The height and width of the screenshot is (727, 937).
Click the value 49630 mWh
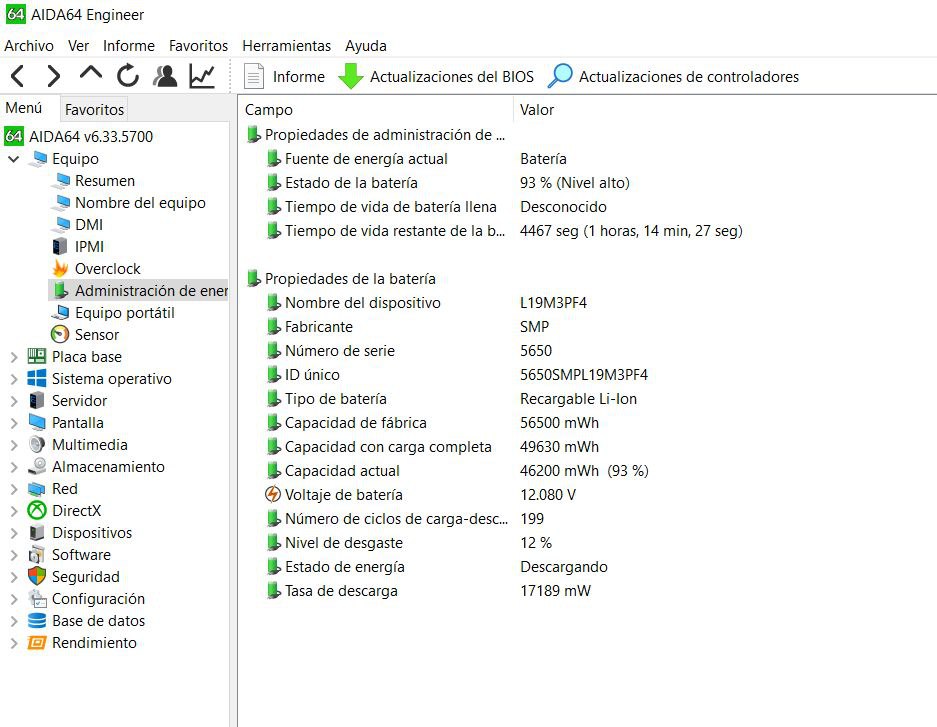[x=559, y=447]
